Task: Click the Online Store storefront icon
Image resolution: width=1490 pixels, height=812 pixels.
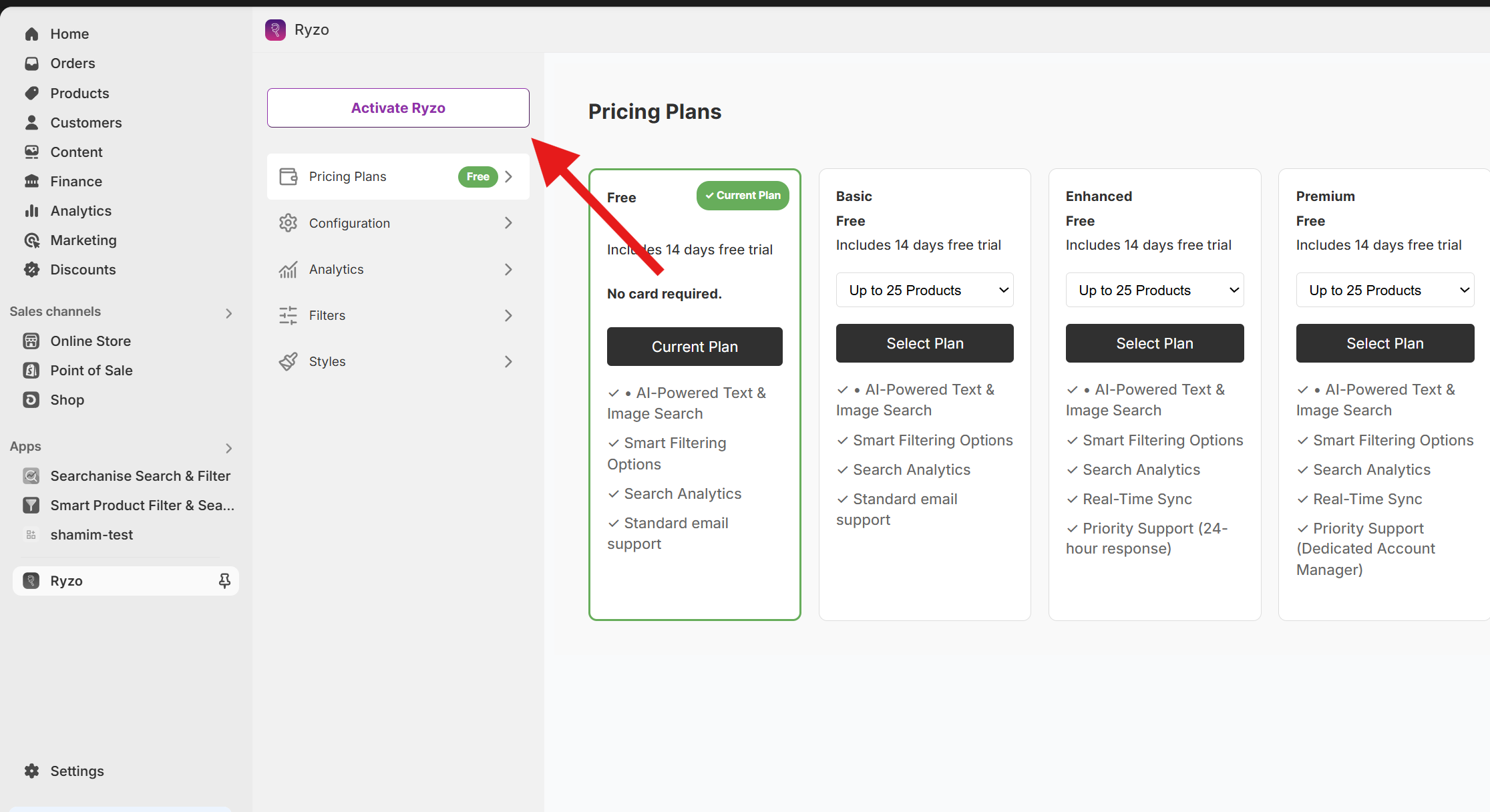Action: pyautogui.click(x=31, y=341)
